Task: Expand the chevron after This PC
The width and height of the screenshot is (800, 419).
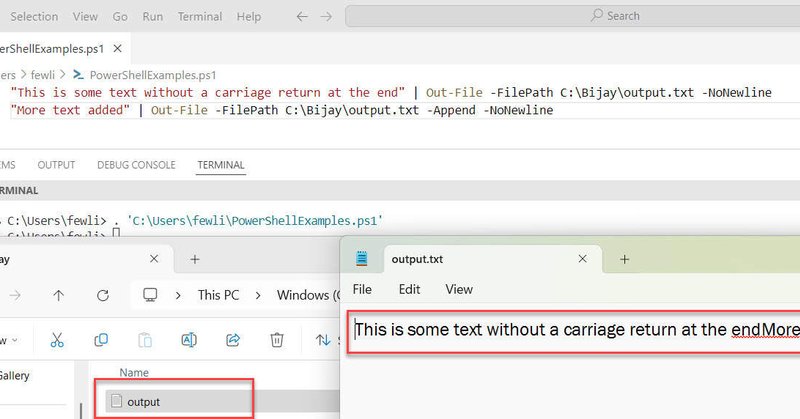Action: (x=258, y=295)
